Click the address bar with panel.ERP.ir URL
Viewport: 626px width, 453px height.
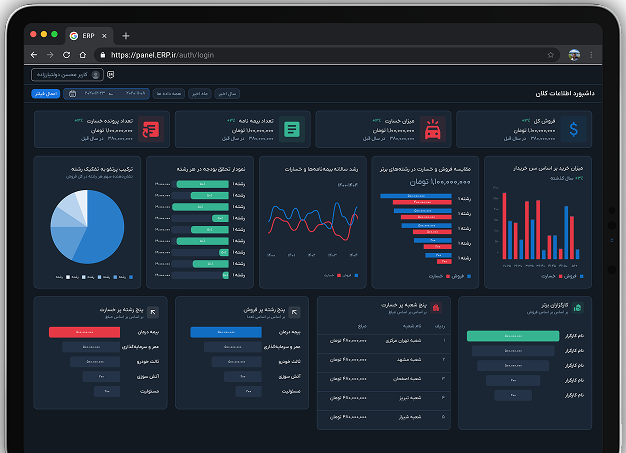coord(300,55)
